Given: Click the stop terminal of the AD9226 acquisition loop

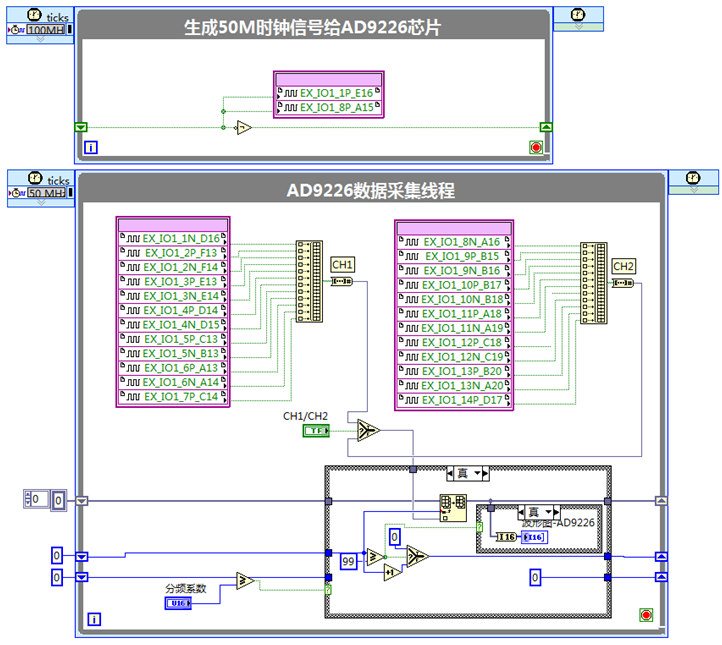Looking at the screenshot, I should coord(646,615).
